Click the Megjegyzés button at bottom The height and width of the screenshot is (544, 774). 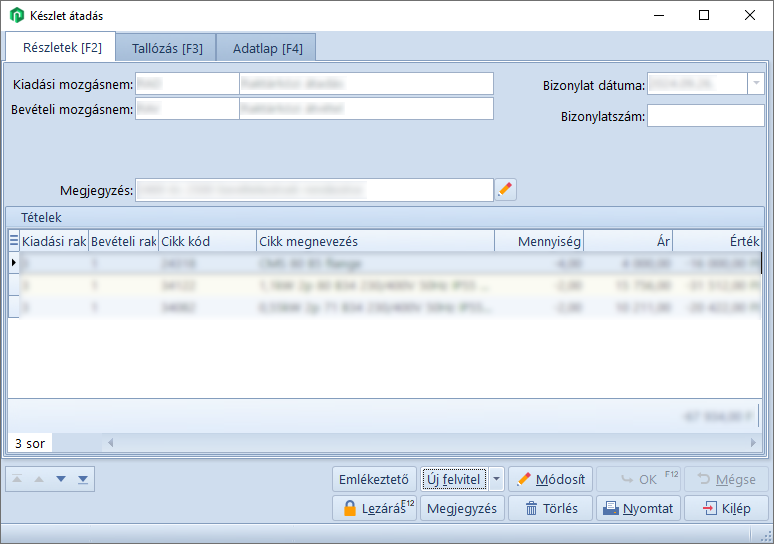[461, 508]
